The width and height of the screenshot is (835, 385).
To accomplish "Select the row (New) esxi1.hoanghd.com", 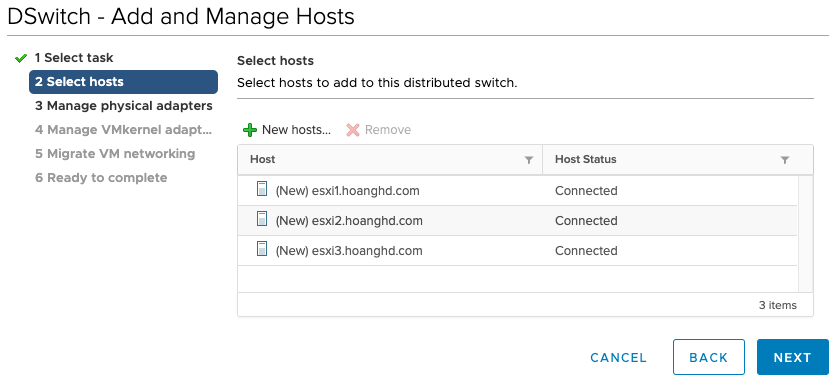I will [x=518, y=191].
